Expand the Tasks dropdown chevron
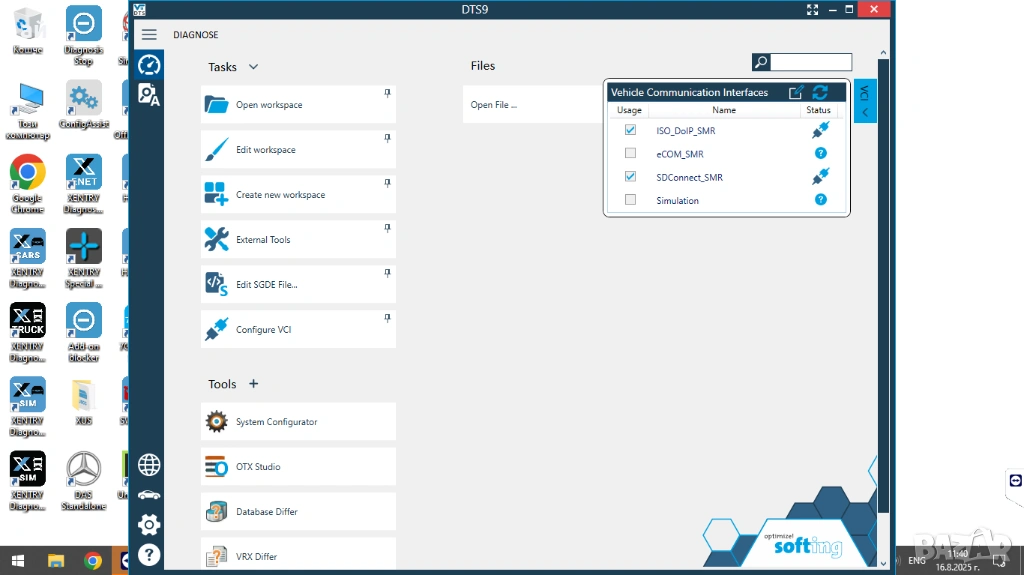 pyautogui.click(x=253, y=67)
